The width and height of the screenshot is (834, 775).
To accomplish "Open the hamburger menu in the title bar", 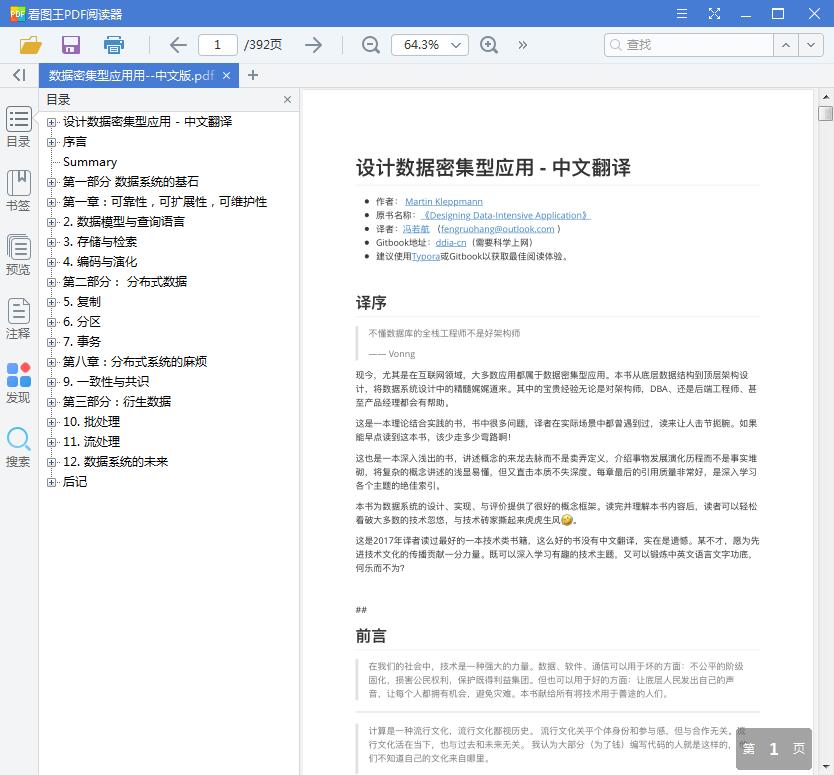I will (x=681, y=14).
